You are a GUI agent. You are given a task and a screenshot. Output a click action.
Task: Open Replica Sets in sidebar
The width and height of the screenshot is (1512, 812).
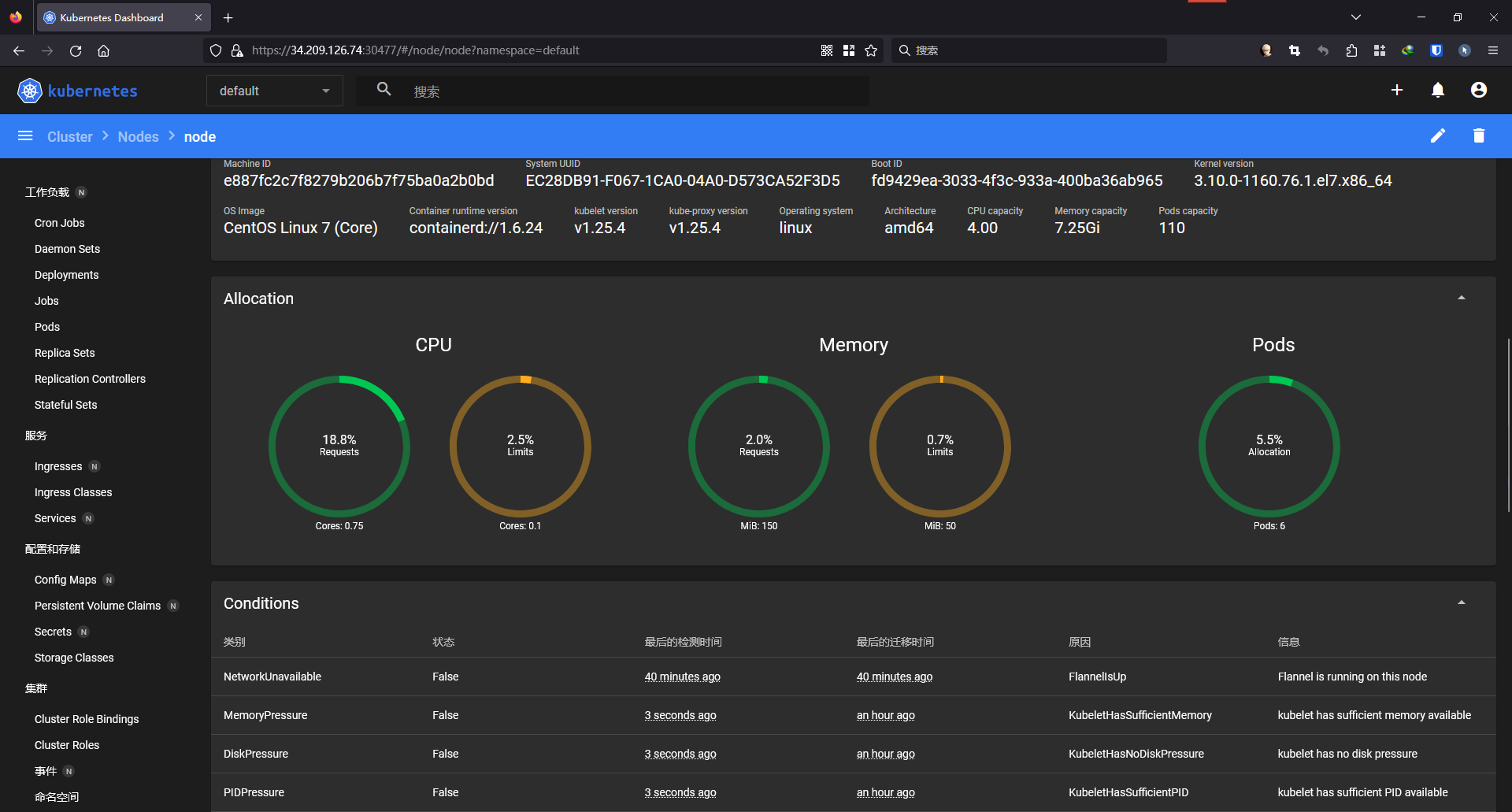point(65,353)
